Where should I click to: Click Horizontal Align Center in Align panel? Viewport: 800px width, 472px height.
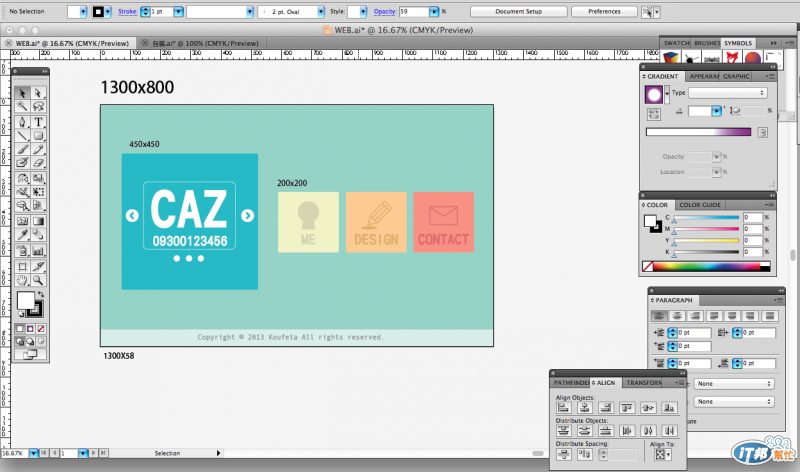pos(585,407)
